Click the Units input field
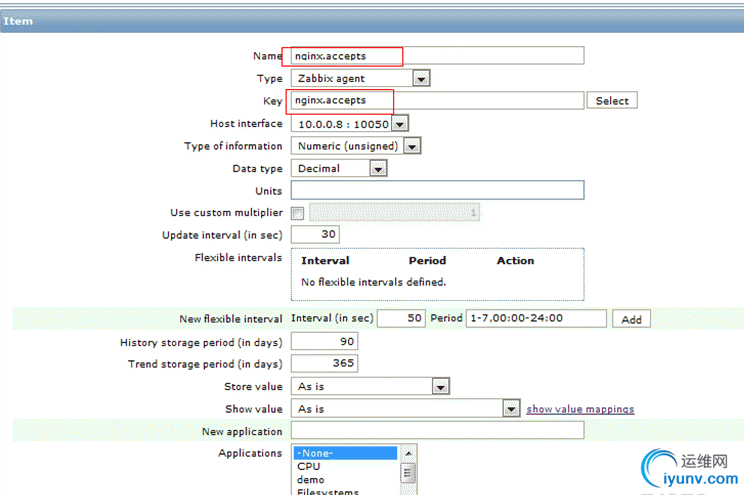 [437, 190]
